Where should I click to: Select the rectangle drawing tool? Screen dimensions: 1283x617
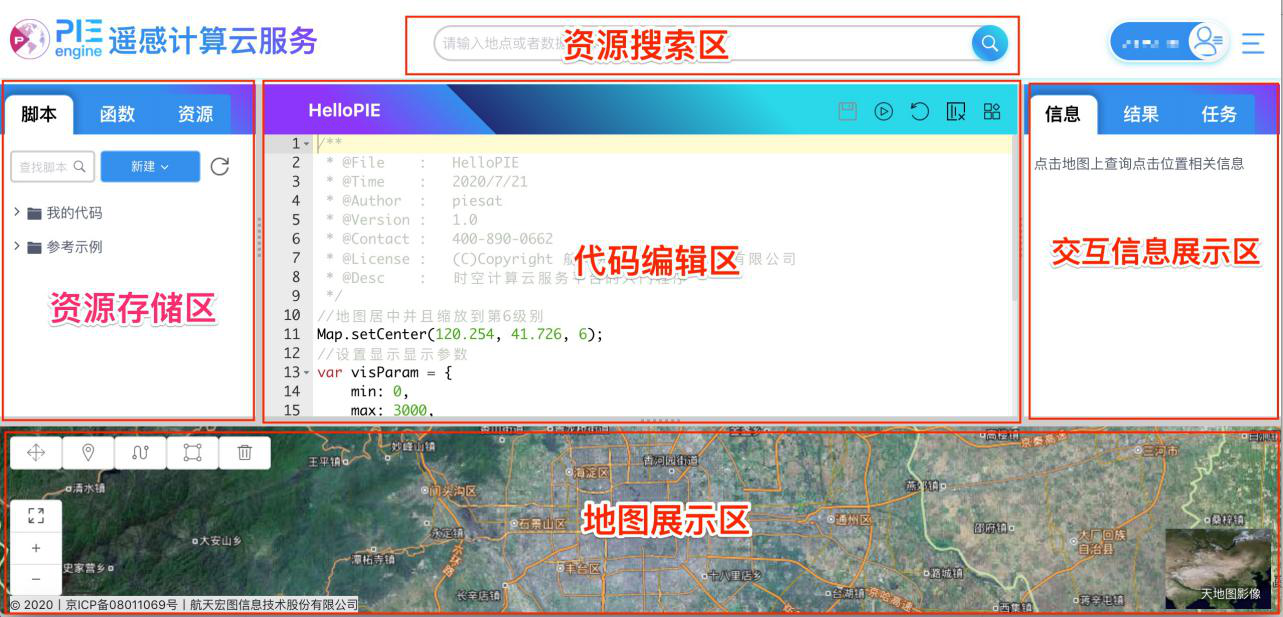pos(192,453)
